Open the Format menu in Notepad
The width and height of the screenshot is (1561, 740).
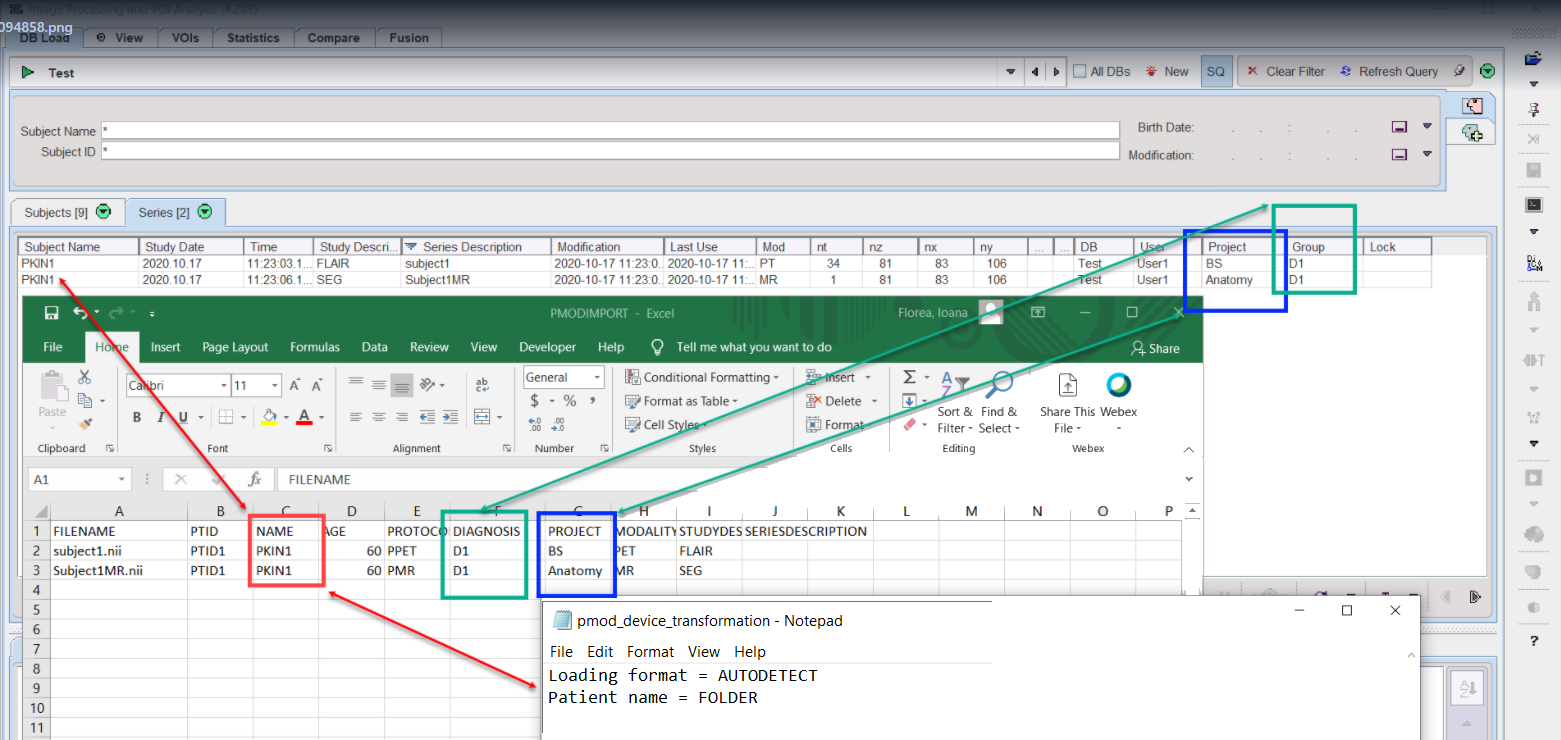pos(650,652)
